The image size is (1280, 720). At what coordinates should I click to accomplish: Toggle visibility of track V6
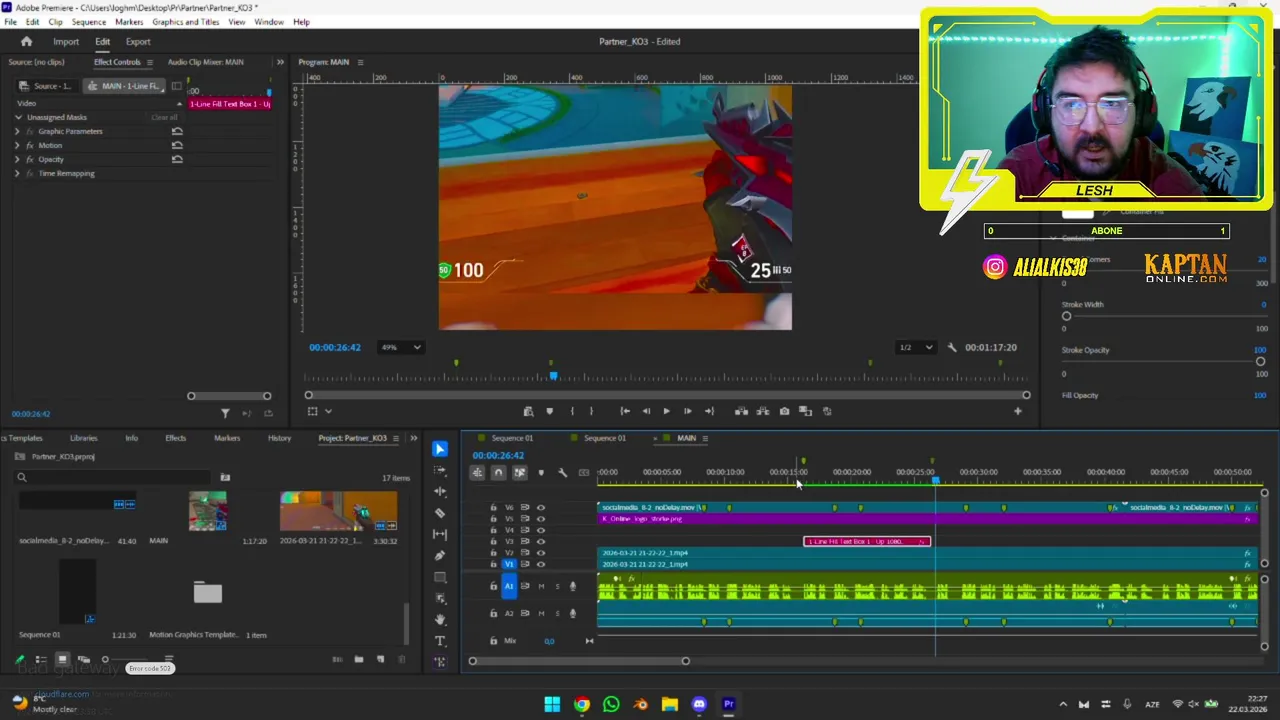click(x=541, y=508)
